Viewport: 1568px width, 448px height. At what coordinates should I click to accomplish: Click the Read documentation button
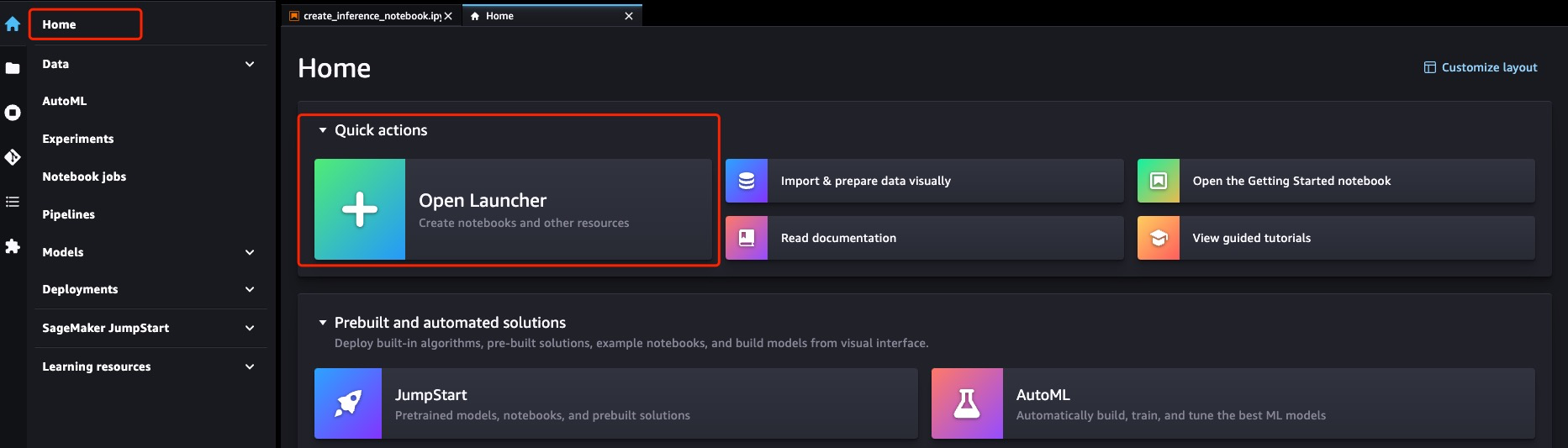click(x=924, y=238)
